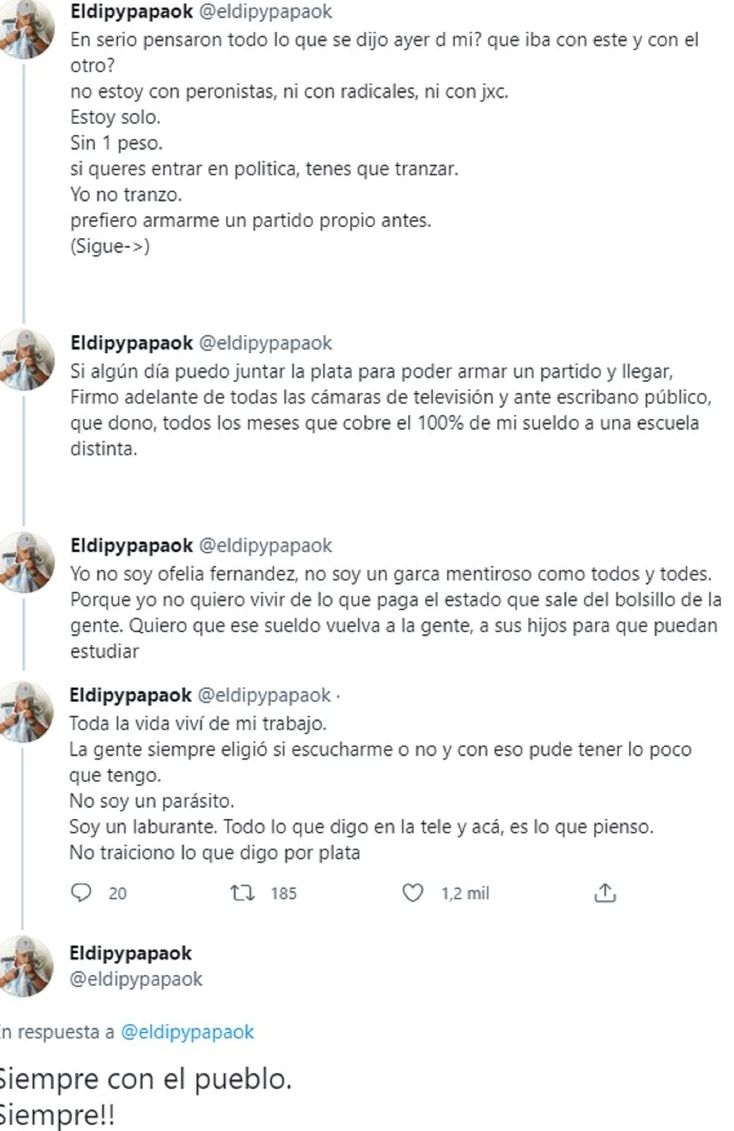Click @eldipypapaok handle on "Si algún día" tweet

click(267, 343)
